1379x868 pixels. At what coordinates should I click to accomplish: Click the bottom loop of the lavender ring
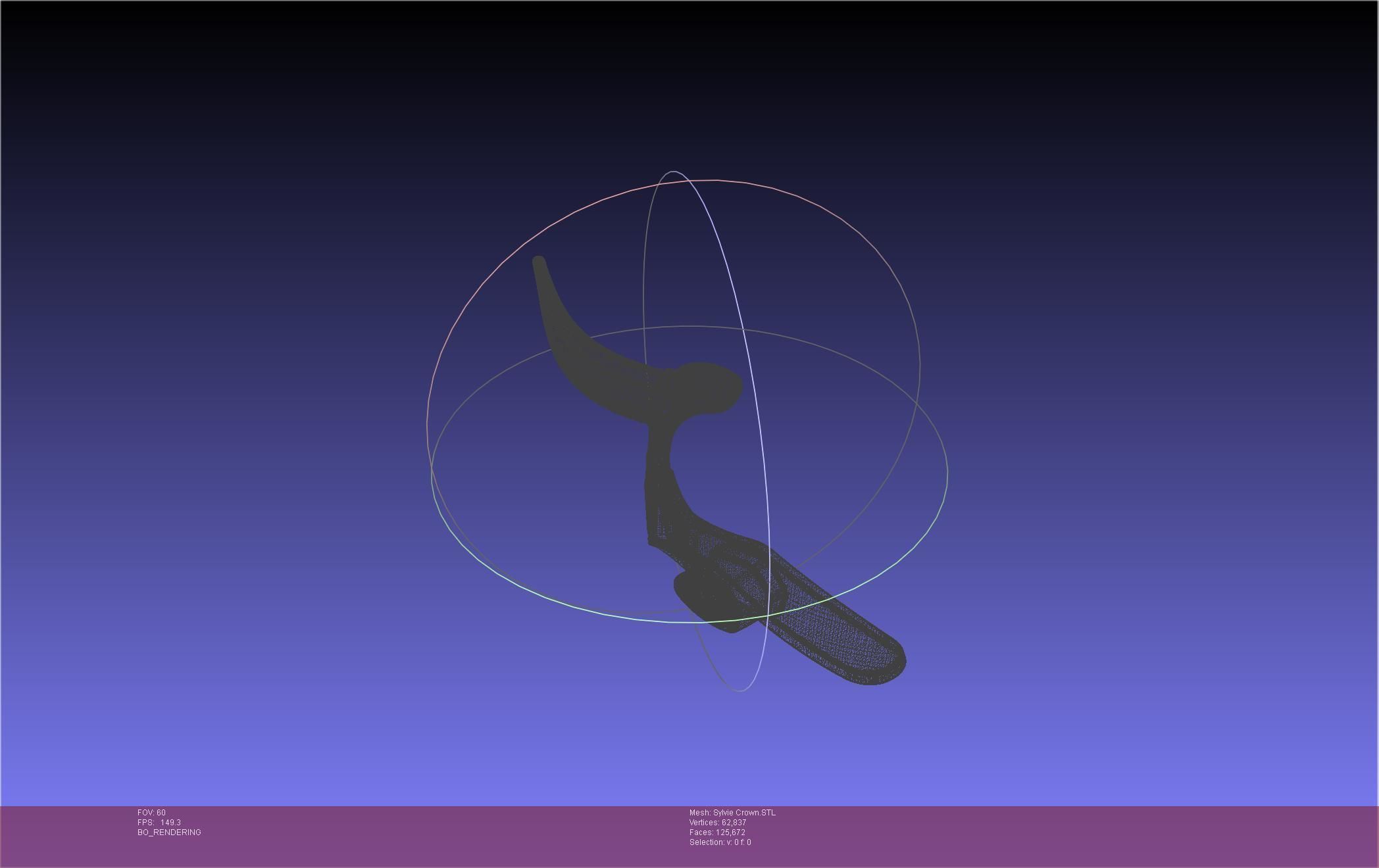click(x=740, y=690)
